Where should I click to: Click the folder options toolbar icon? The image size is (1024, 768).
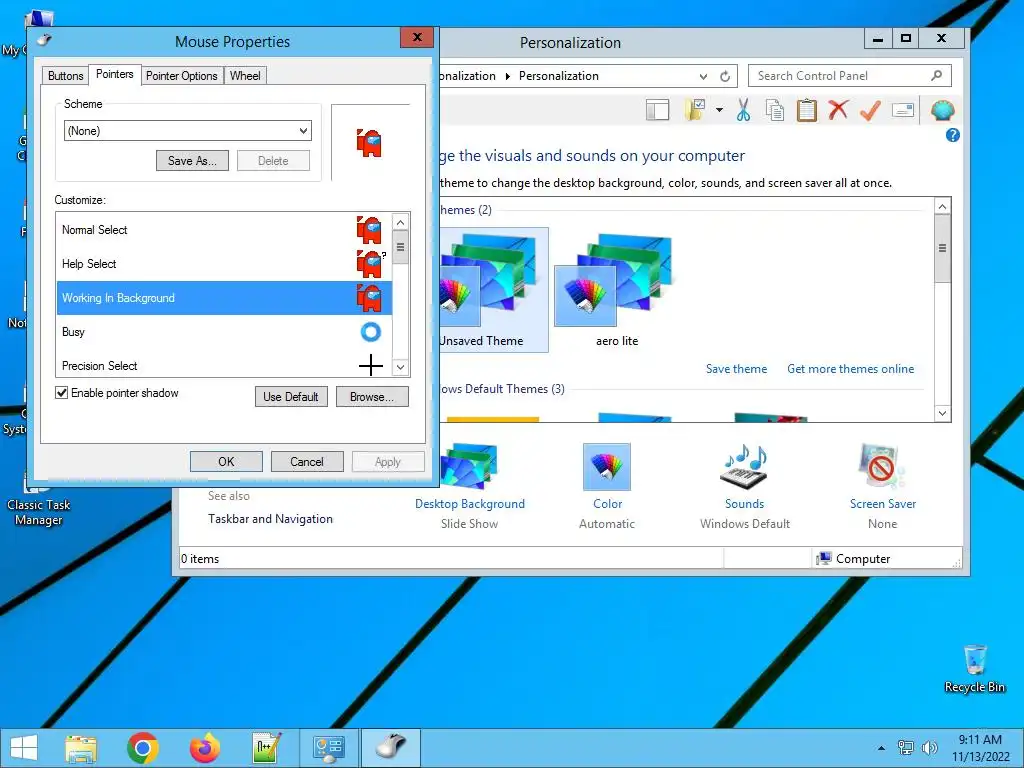(694, 110)
